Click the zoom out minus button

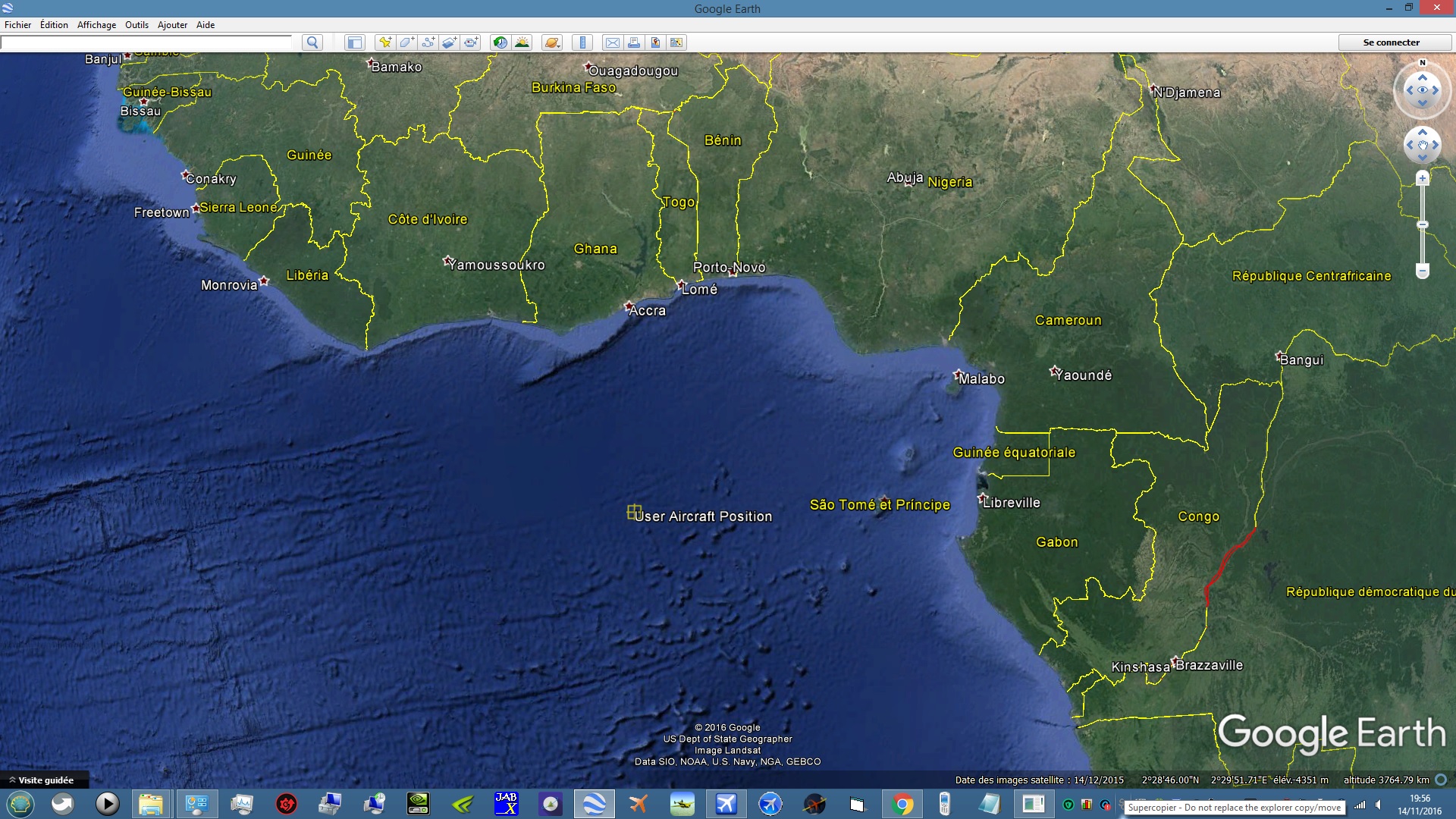(1423, 271)
